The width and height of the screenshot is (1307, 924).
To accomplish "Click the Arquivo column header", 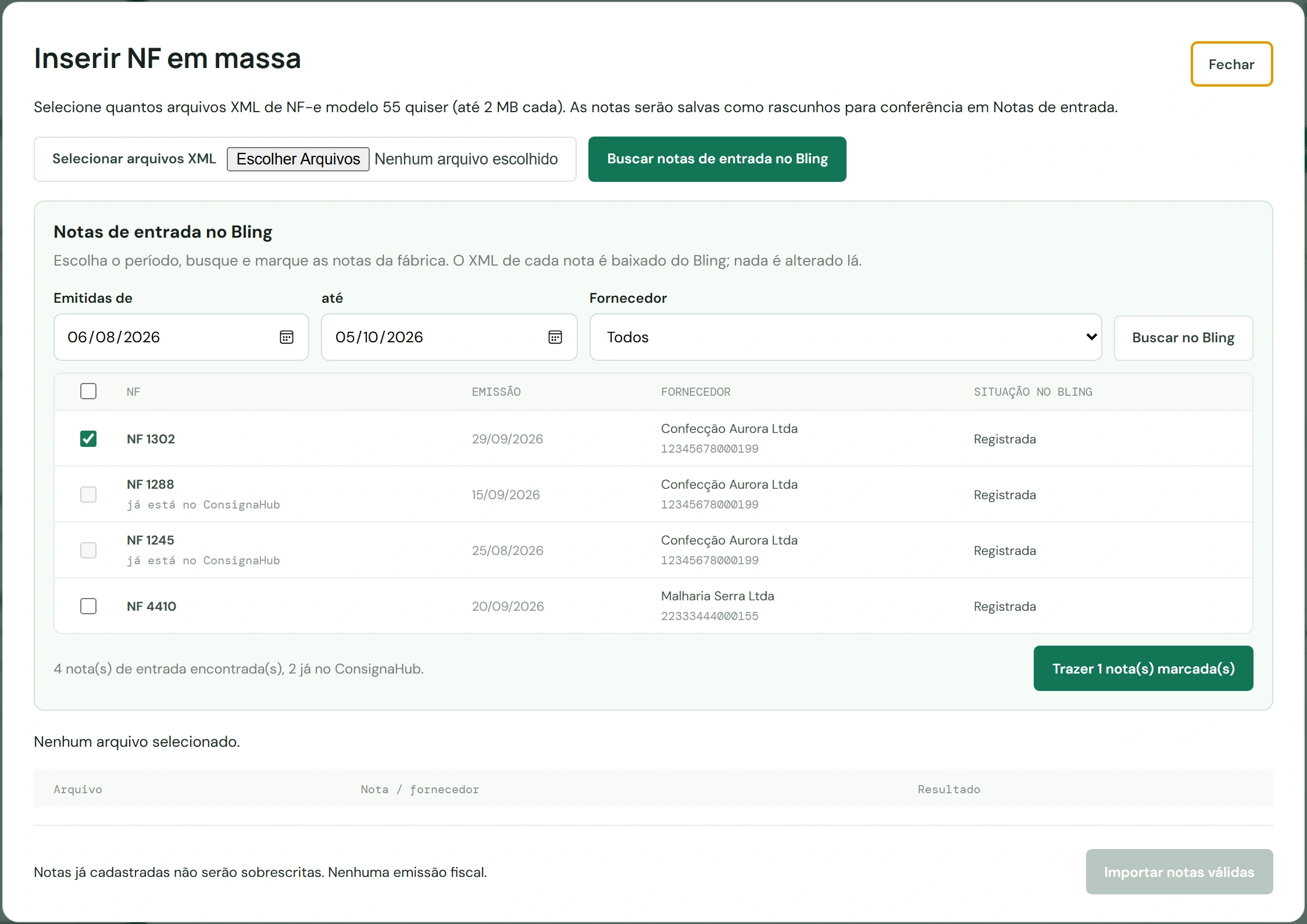I will (78, 789).
